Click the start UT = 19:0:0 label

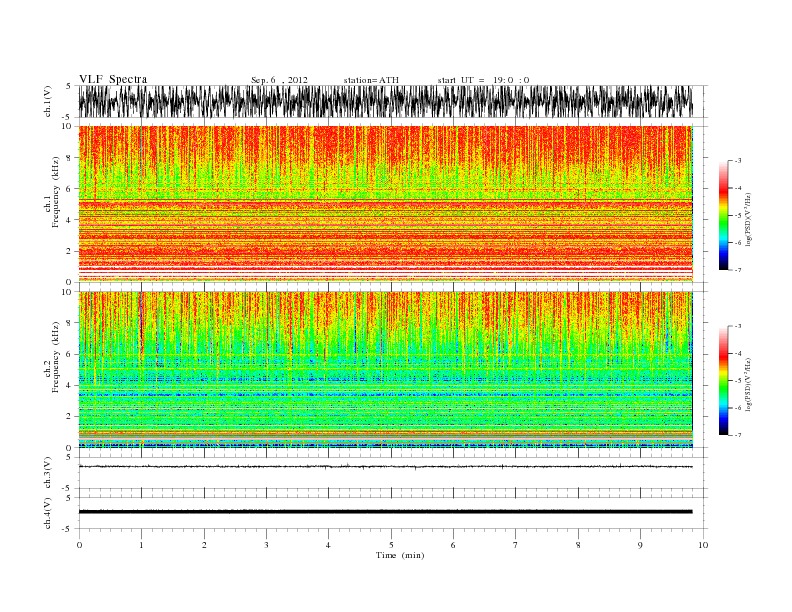pyautogui.click(x=483, y=80)
